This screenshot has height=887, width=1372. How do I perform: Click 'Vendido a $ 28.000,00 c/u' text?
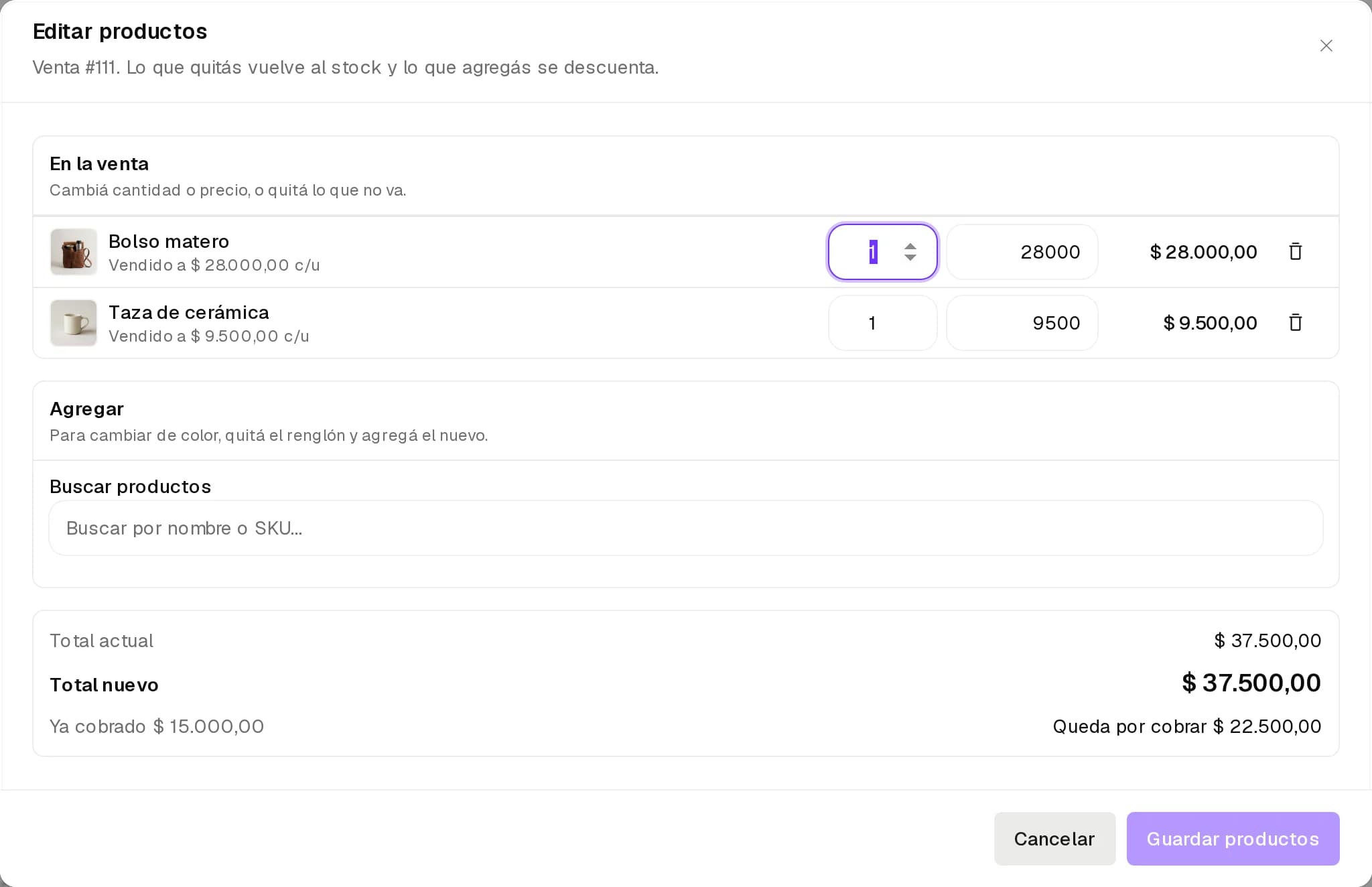[214, 265]
